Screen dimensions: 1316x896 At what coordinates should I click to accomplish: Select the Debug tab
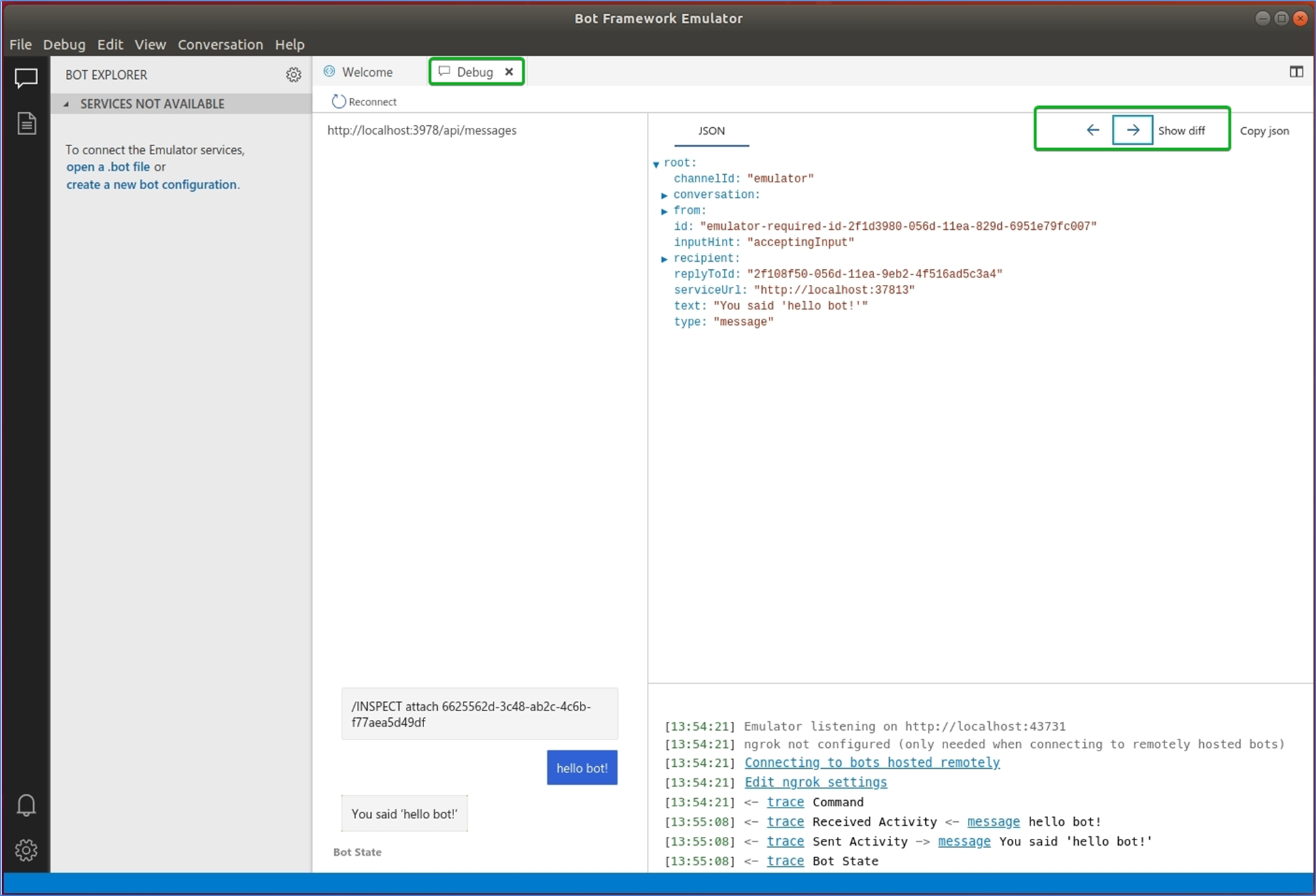point(474,71)
